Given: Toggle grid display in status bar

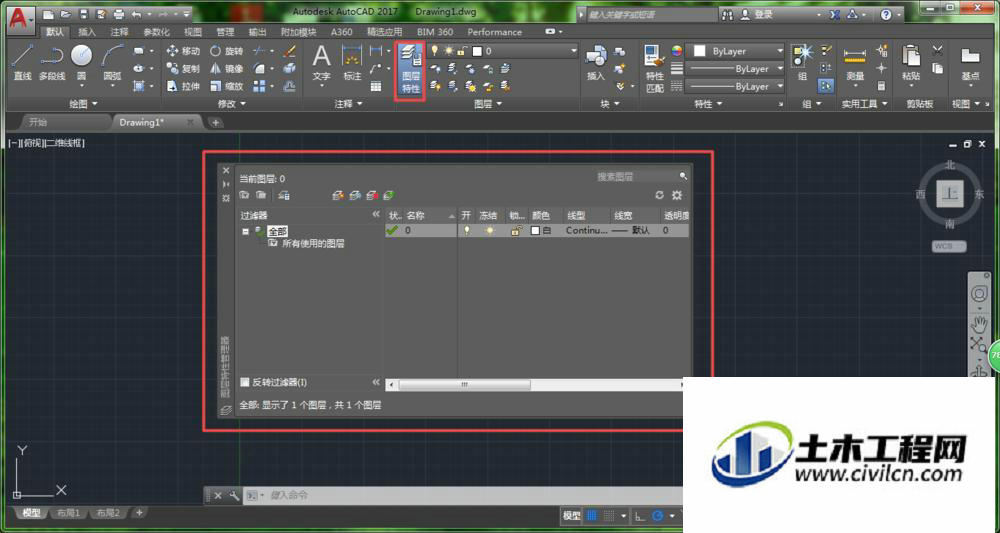Looking at the screenshot, I should tap(592, 515).
